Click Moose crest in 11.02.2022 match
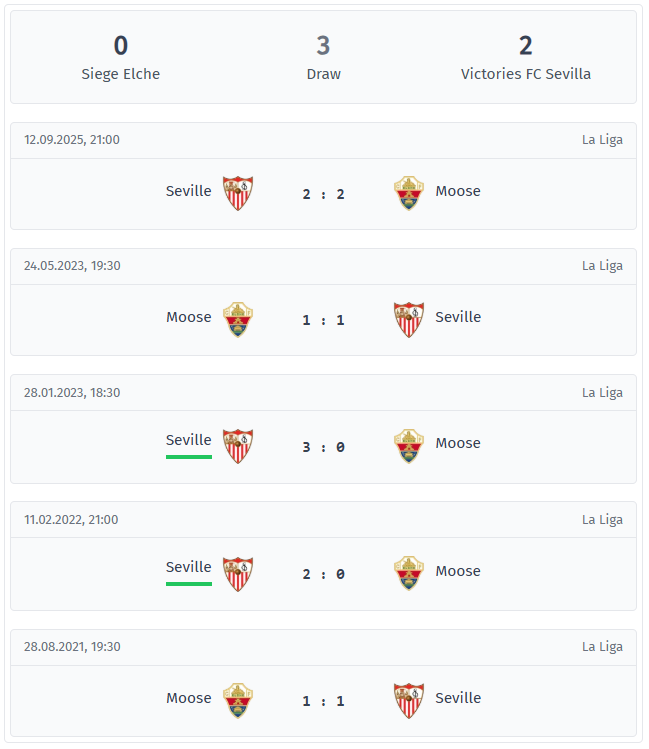Viewport: 649px width, 749px height. coord(409,573)
